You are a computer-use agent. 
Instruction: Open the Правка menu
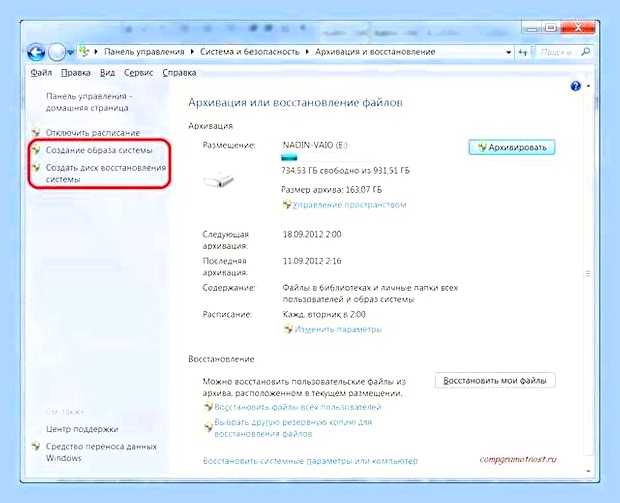[76, 73]
